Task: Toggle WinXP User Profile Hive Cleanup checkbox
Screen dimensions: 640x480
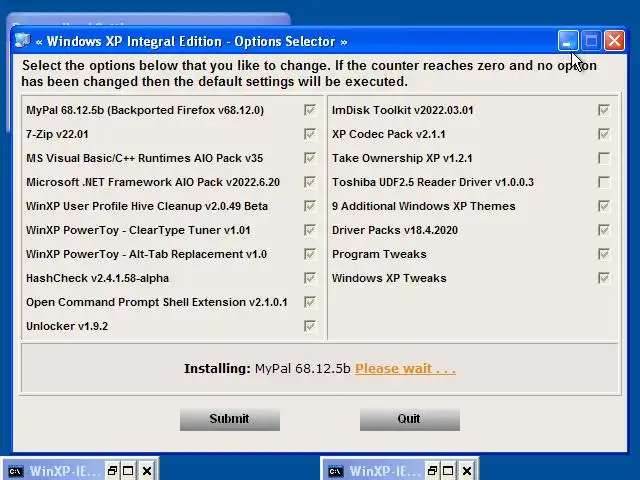Action: (309, 206)
